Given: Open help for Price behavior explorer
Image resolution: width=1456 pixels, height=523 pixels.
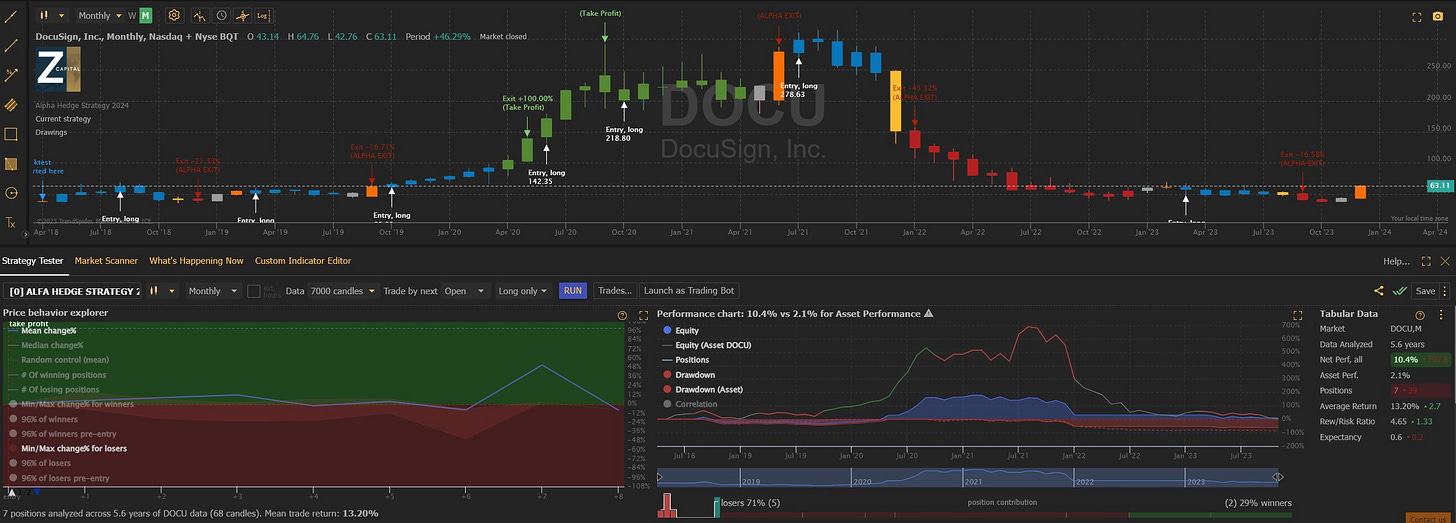Looking at the screenshot, I should coord(622,314).
